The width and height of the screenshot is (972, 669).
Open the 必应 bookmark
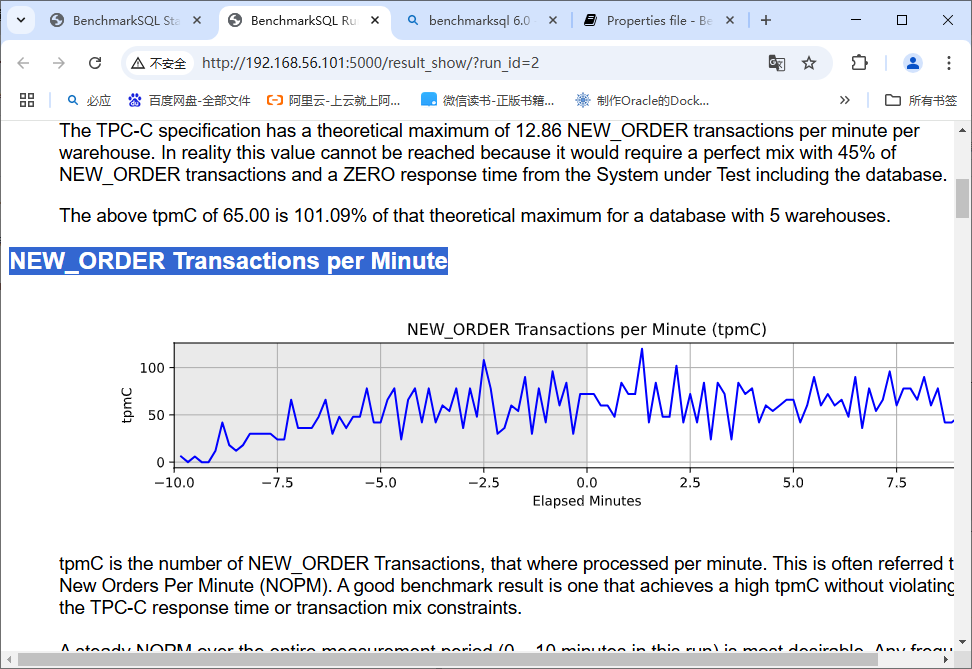click(x=89, y=100)
